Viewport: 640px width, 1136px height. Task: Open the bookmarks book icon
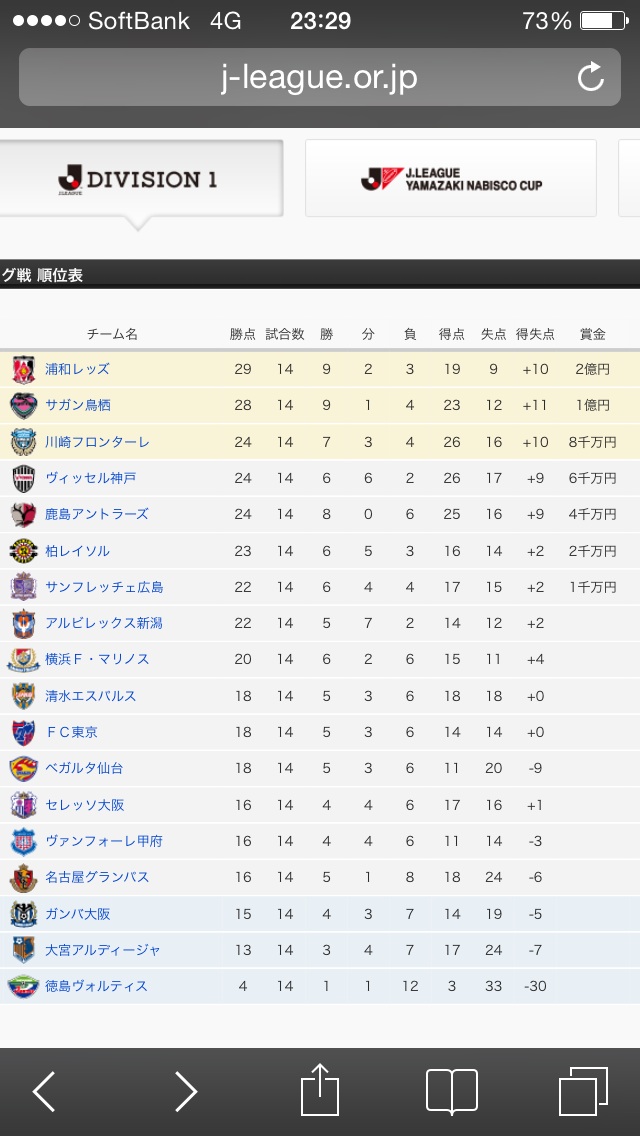[x=452, y=1092]
